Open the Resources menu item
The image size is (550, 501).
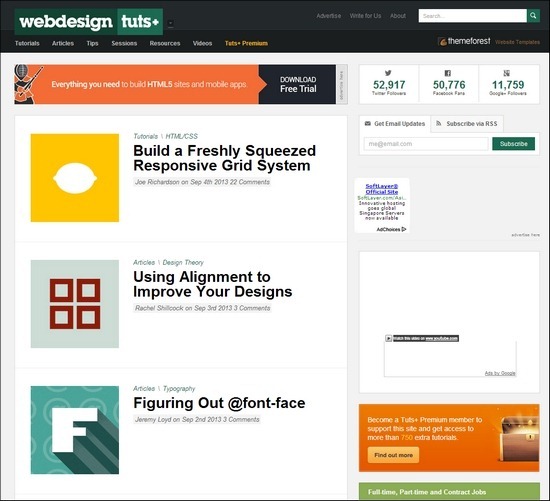165,43
